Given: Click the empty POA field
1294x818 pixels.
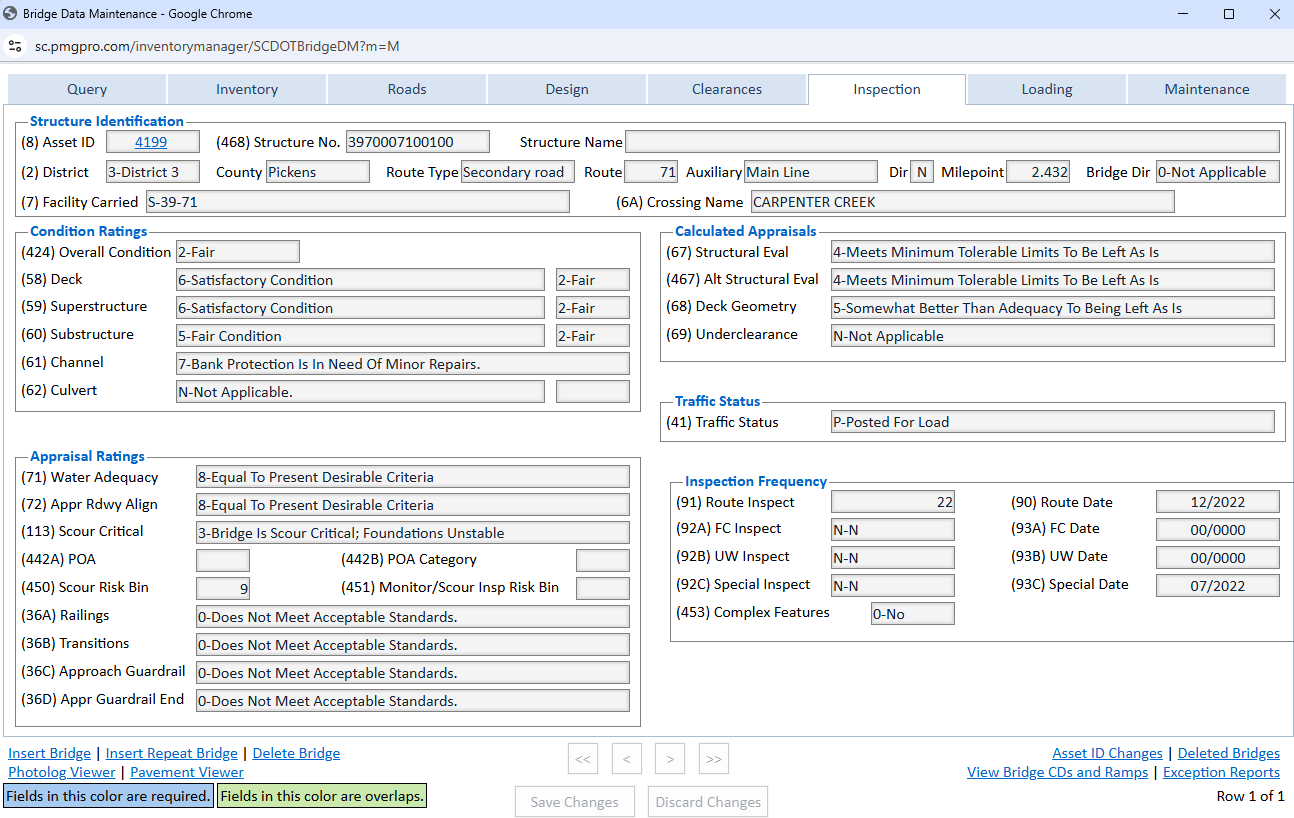Looking at the screenshot, I should coord(223,560).
